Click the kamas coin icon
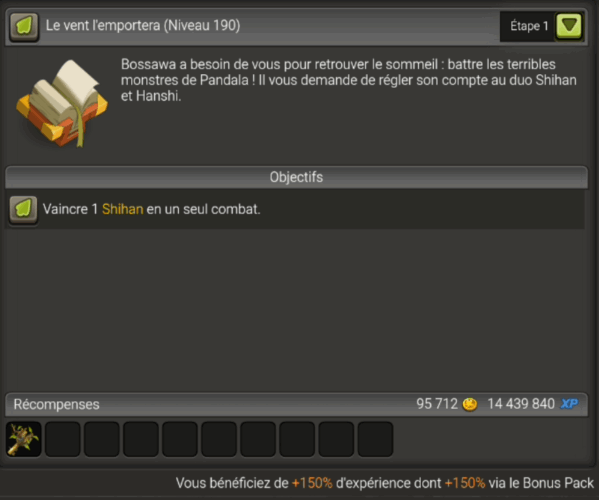The width and height of the screenshot is (599, 500). pos(470,404)
